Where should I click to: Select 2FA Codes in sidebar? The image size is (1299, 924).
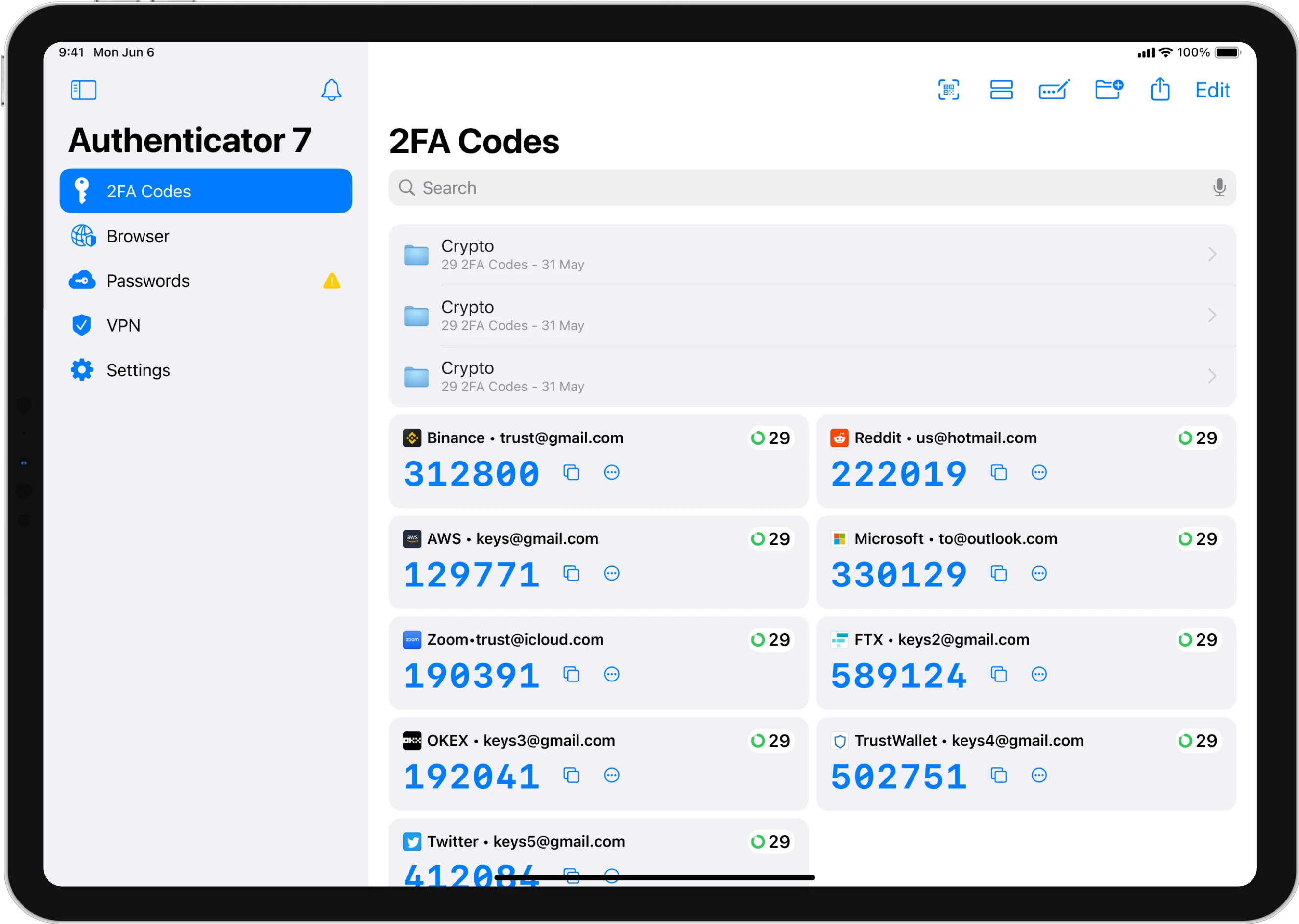point(205,191)
